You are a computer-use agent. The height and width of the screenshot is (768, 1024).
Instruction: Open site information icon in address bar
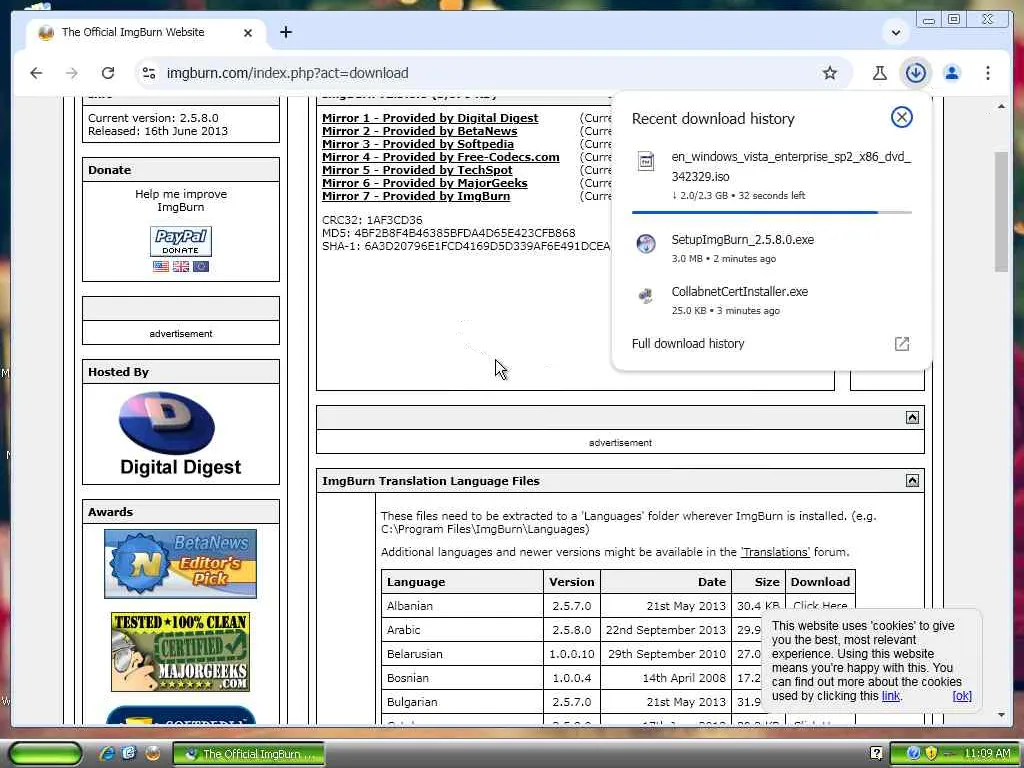click(x=149, y=73)
